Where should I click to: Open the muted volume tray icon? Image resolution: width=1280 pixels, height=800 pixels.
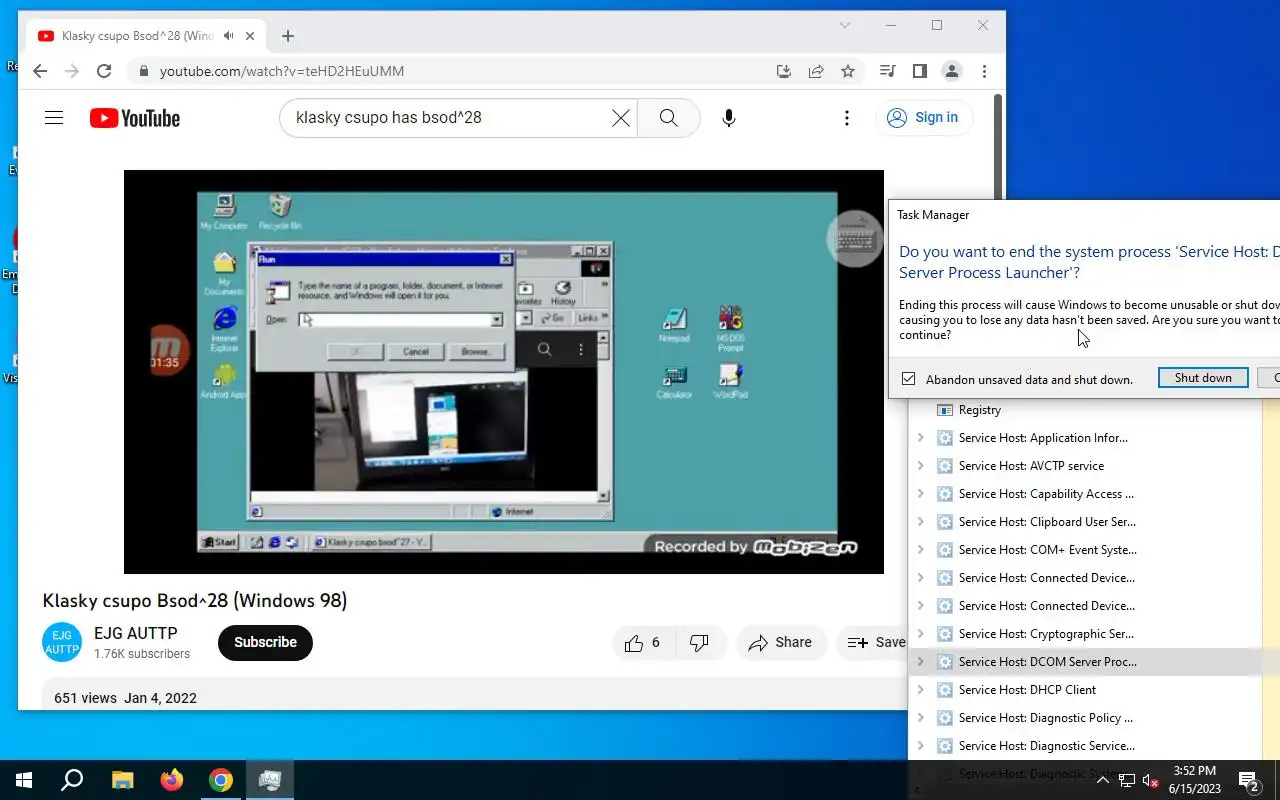[x=1150, y=780]
